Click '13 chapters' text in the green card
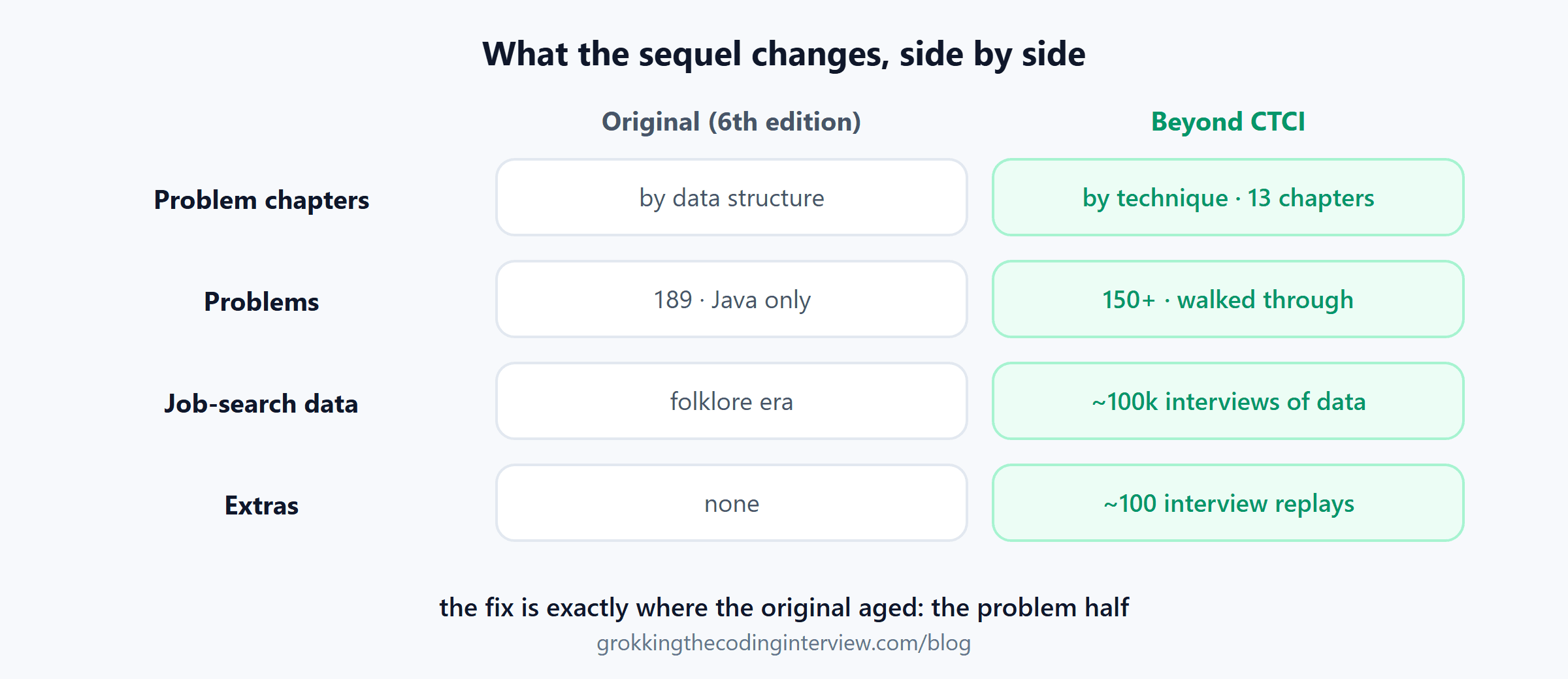Viewport: 1568px width, 679px height. (1311, 198)
